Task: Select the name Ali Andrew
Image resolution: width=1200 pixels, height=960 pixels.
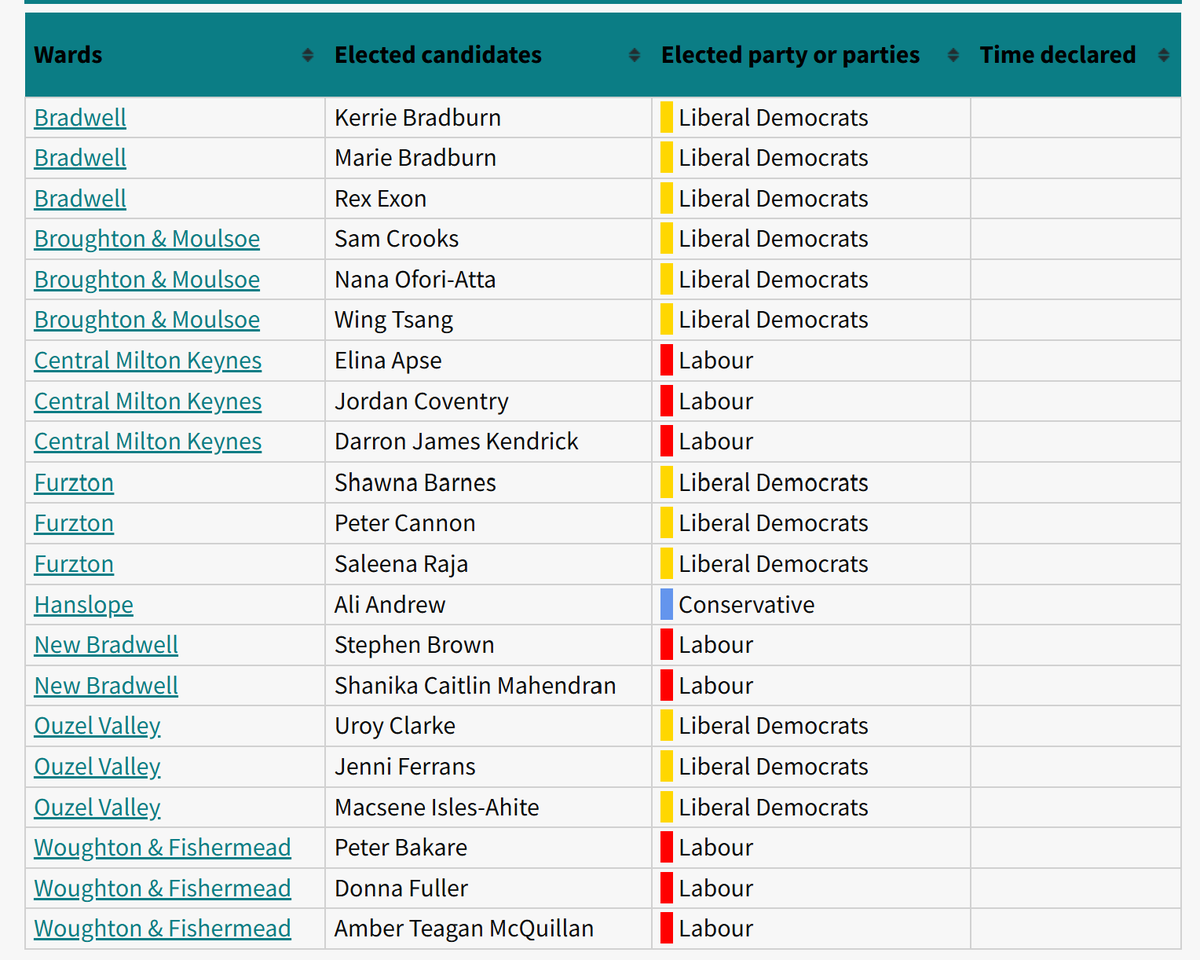Action: pos(390,605)
